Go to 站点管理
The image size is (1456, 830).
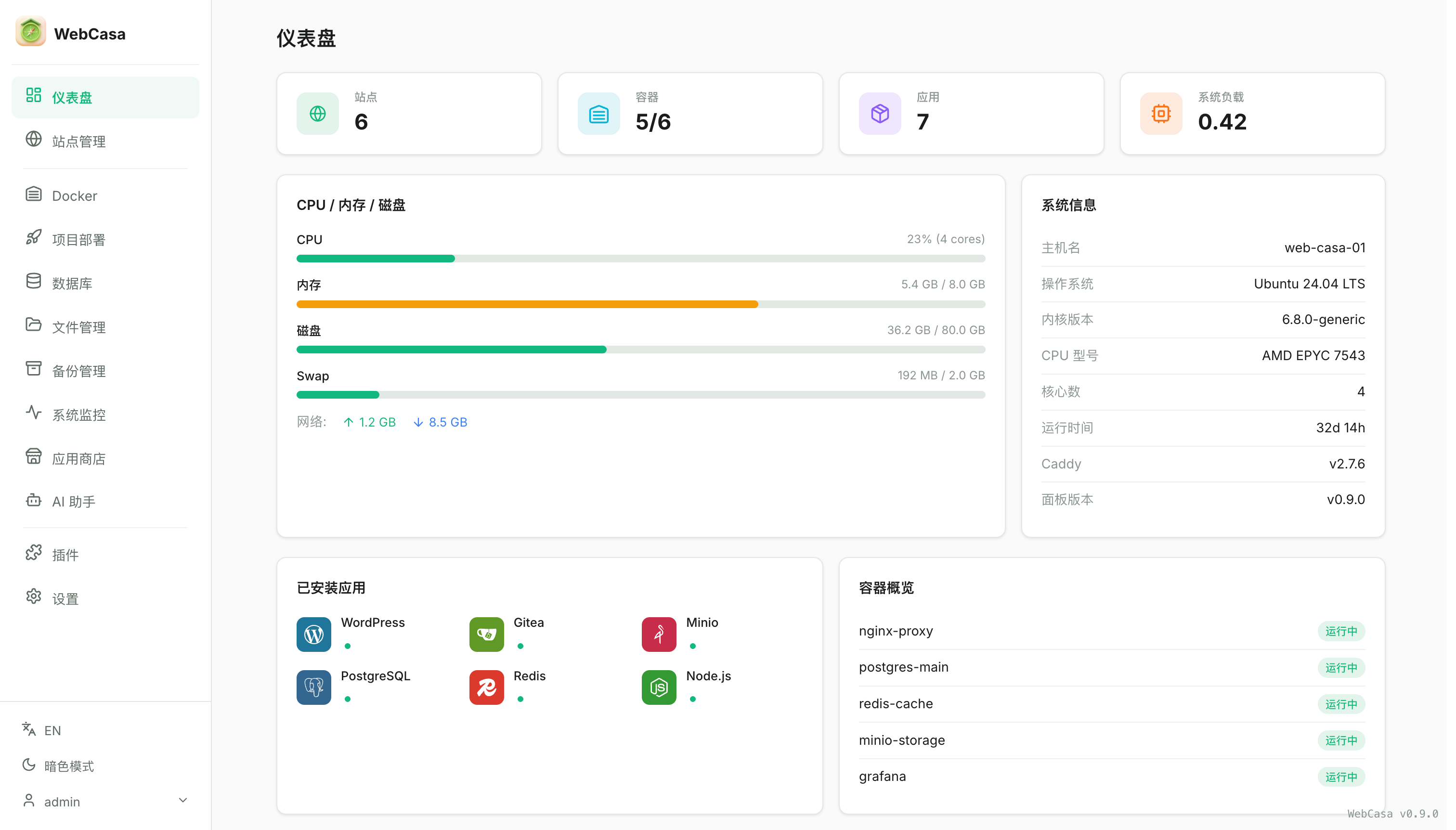pos(105,141)
